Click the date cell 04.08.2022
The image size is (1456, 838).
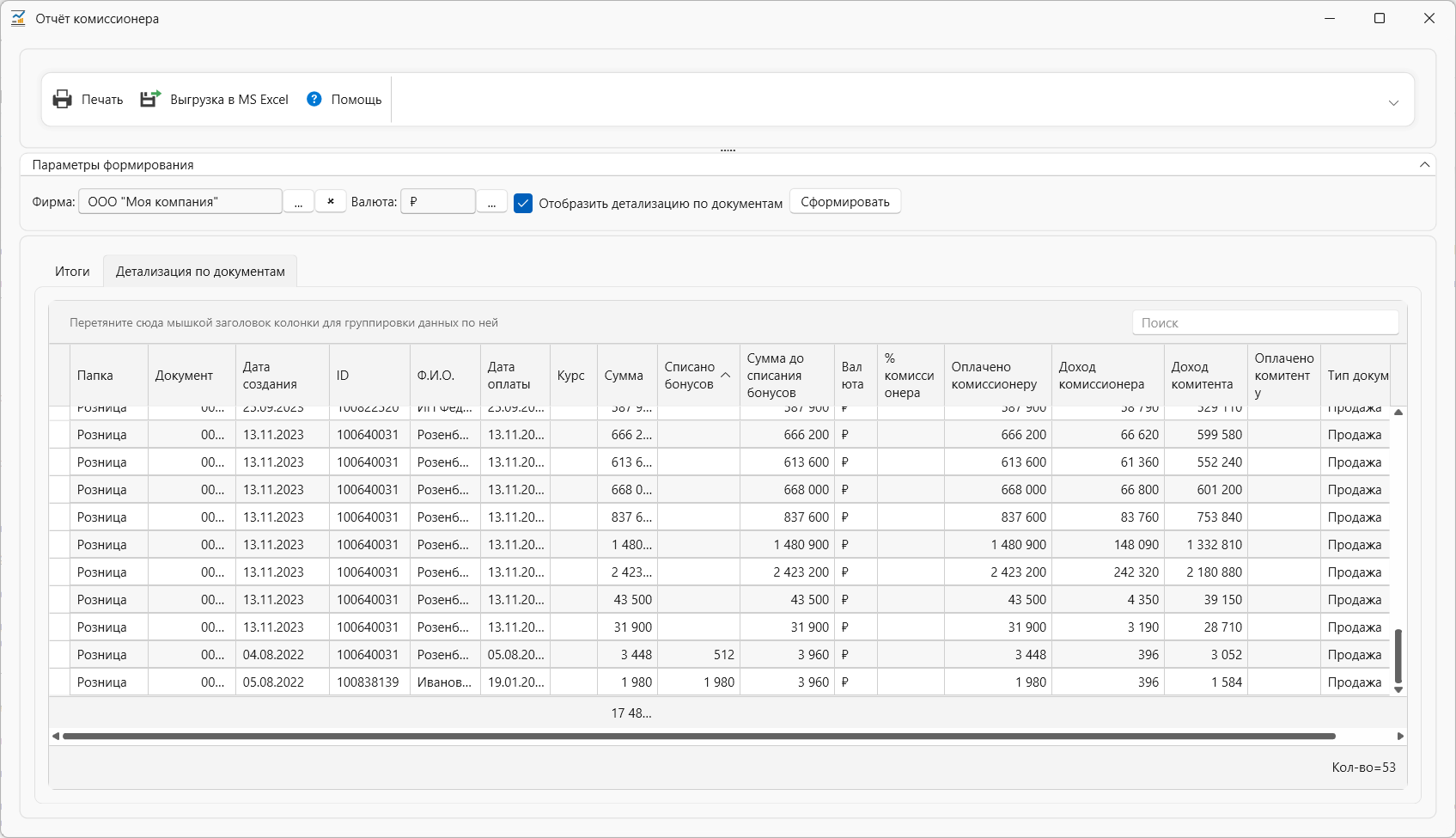point(283,655)
